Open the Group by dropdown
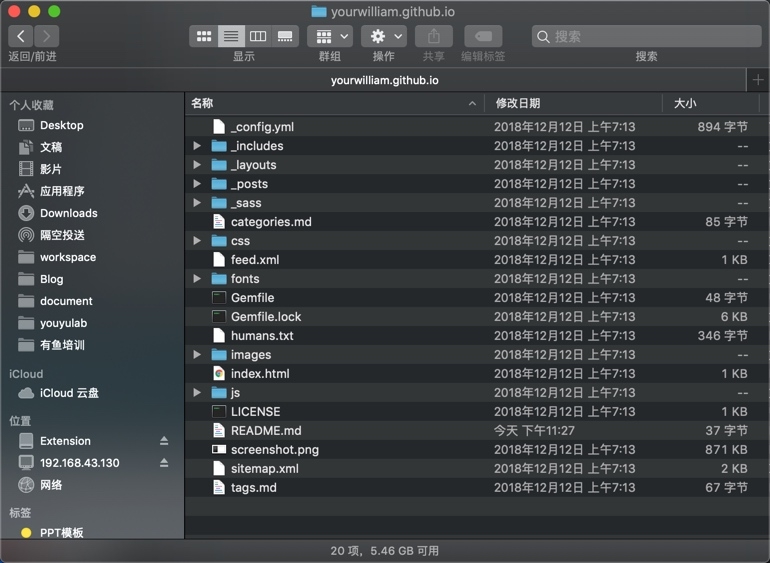Viewport: 770px width, 563px height. (x=329, y=36)
